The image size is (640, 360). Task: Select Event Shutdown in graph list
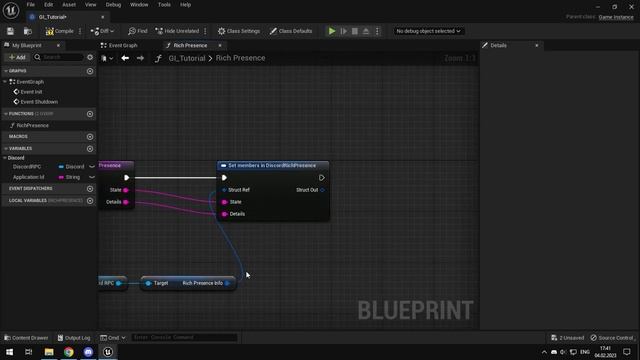click(39, 102)
